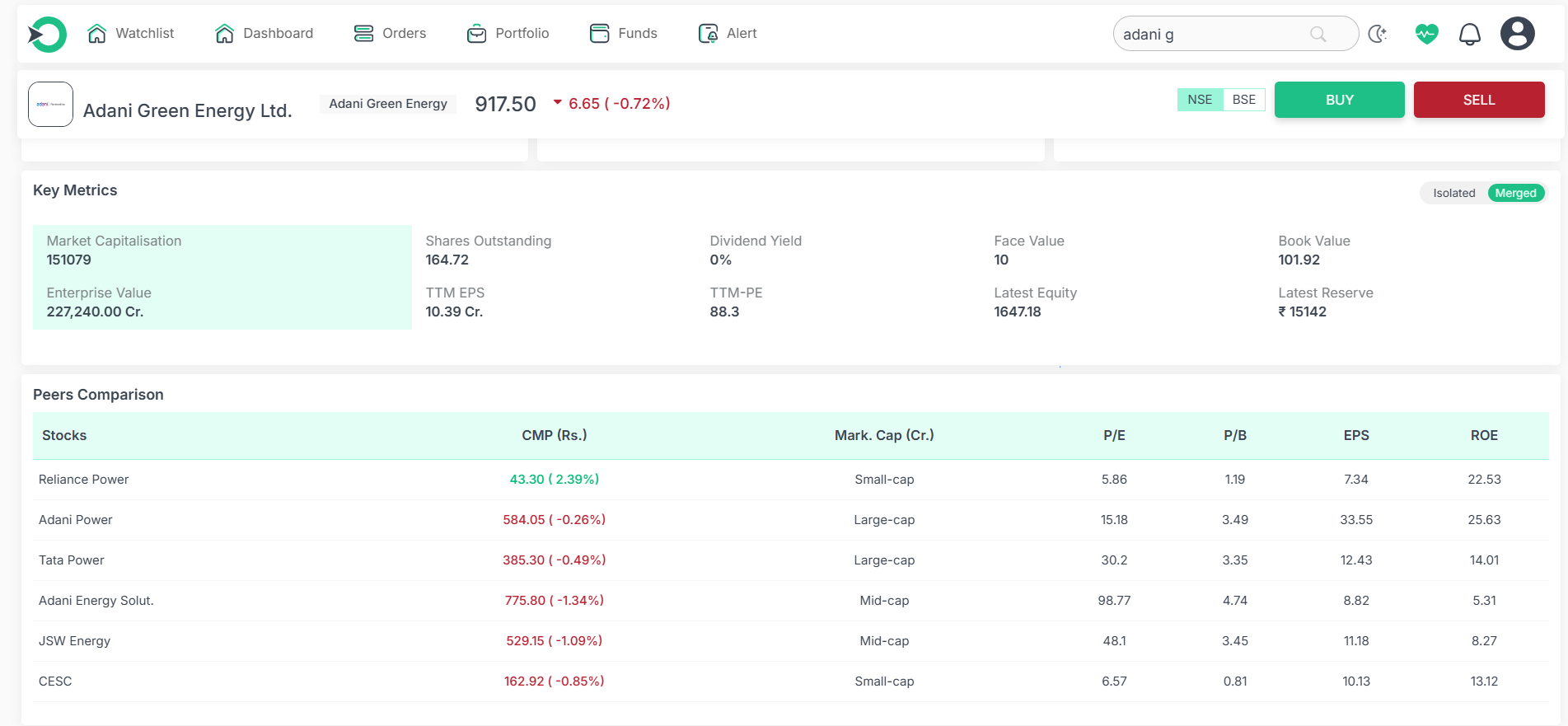Click the red SELL button

point(1479,100)
